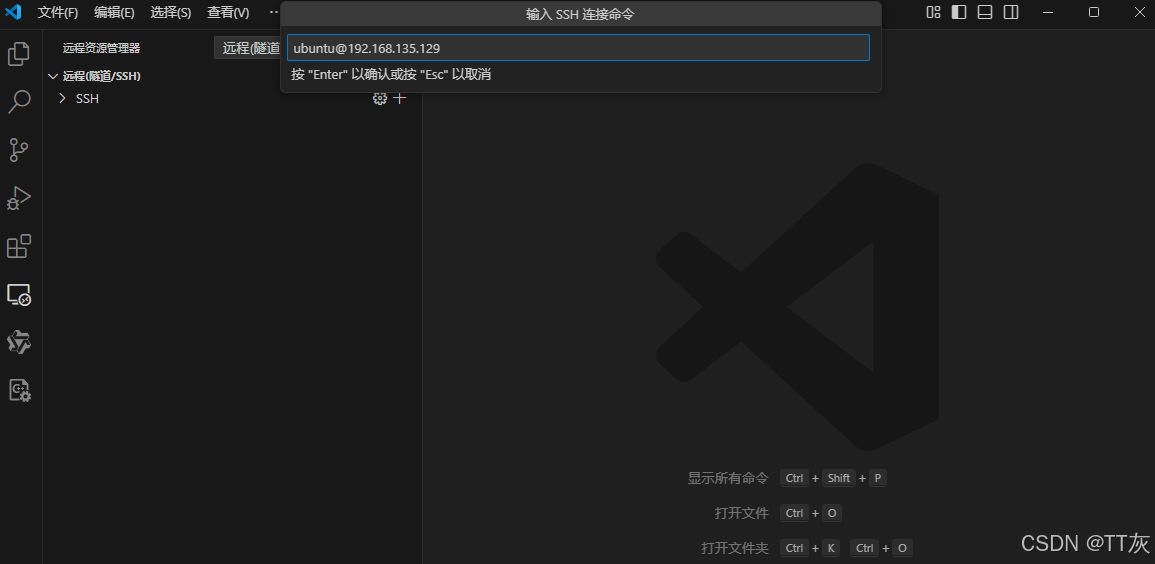Collapse the 远程(隧道/SSH) section
The image size is (1155, 564).
pos(52,76)
